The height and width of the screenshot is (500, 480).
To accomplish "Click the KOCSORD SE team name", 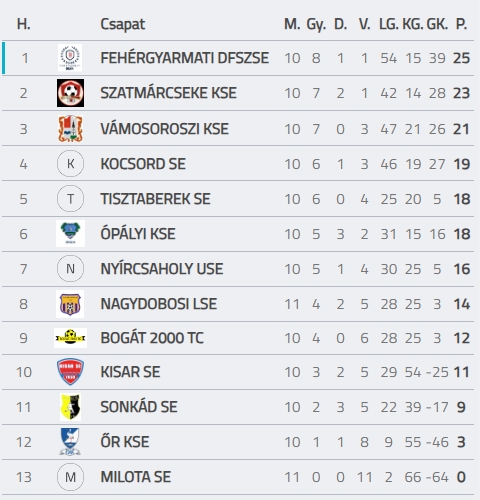I will [143, 164].
